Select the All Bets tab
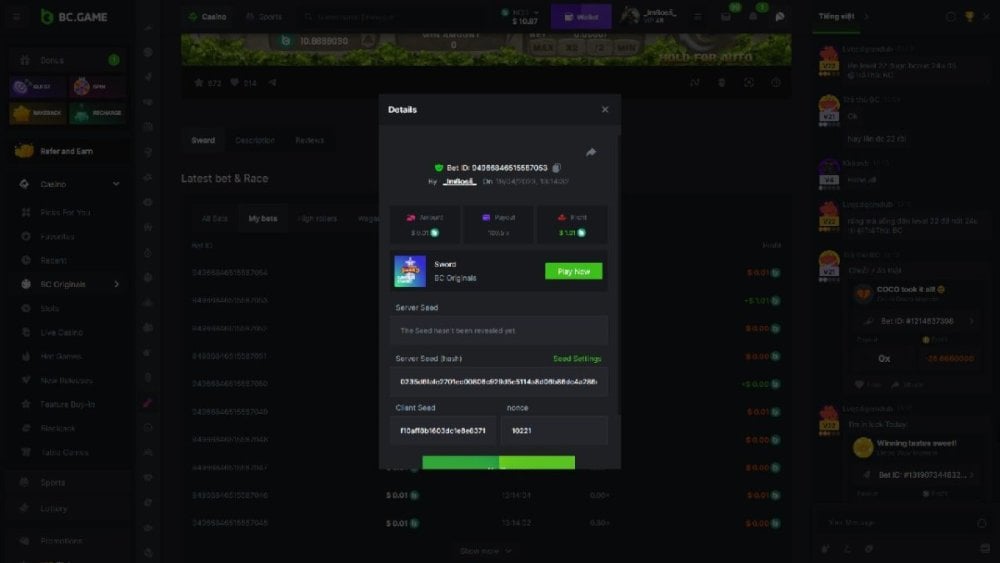Viewport: 1000px width, 563px height. pyautogui.click(x=214, y=218)
